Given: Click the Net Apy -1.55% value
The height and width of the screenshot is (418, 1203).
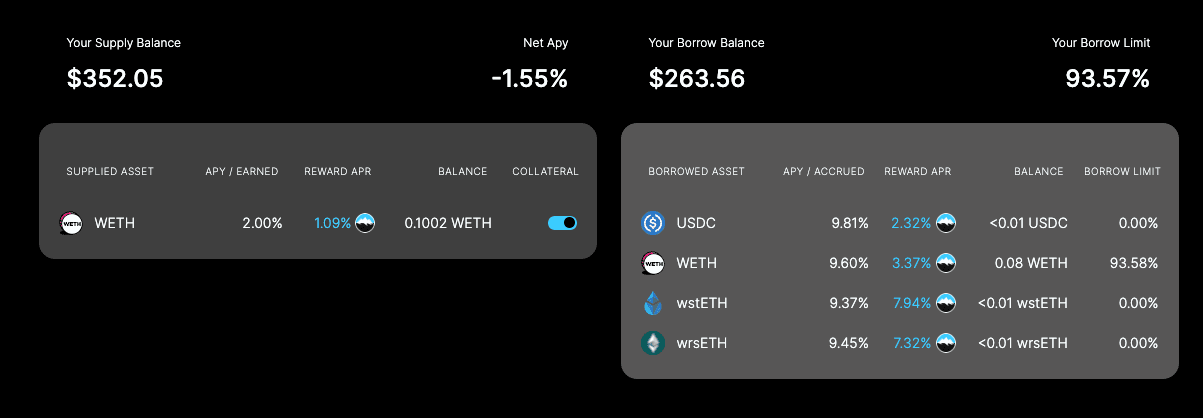Looking at the screenshot, I should tap(529, 79).
